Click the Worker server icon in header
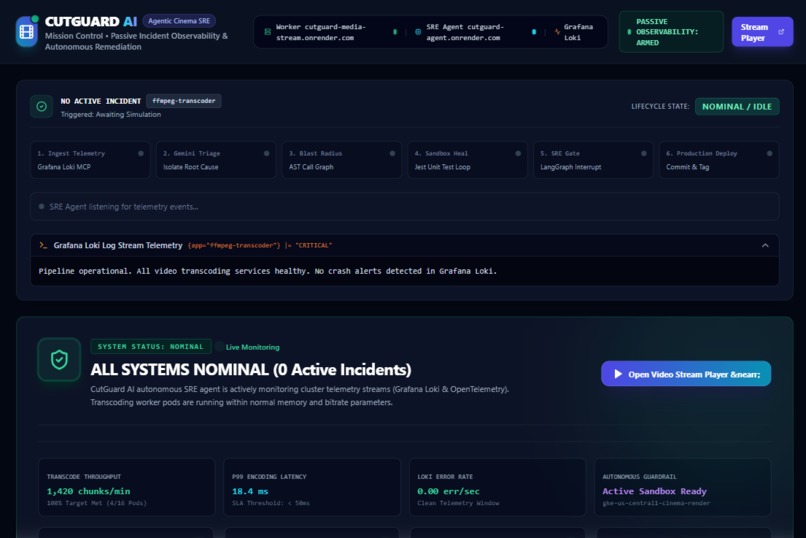This screenshot has width=806, height=538. pos(267,32)
